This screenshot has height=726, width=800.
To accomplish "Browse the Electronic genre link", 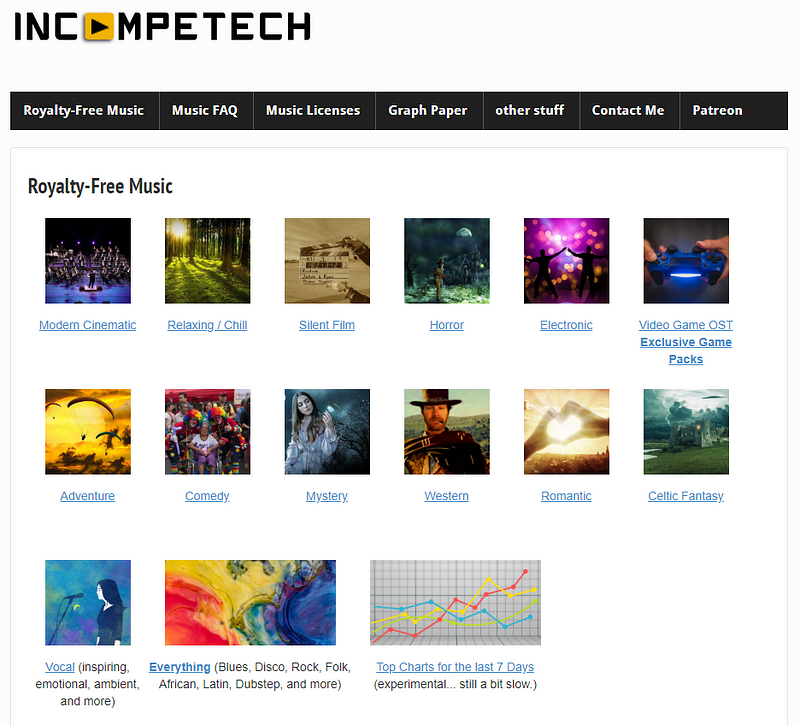I will (x=566, y=325).
